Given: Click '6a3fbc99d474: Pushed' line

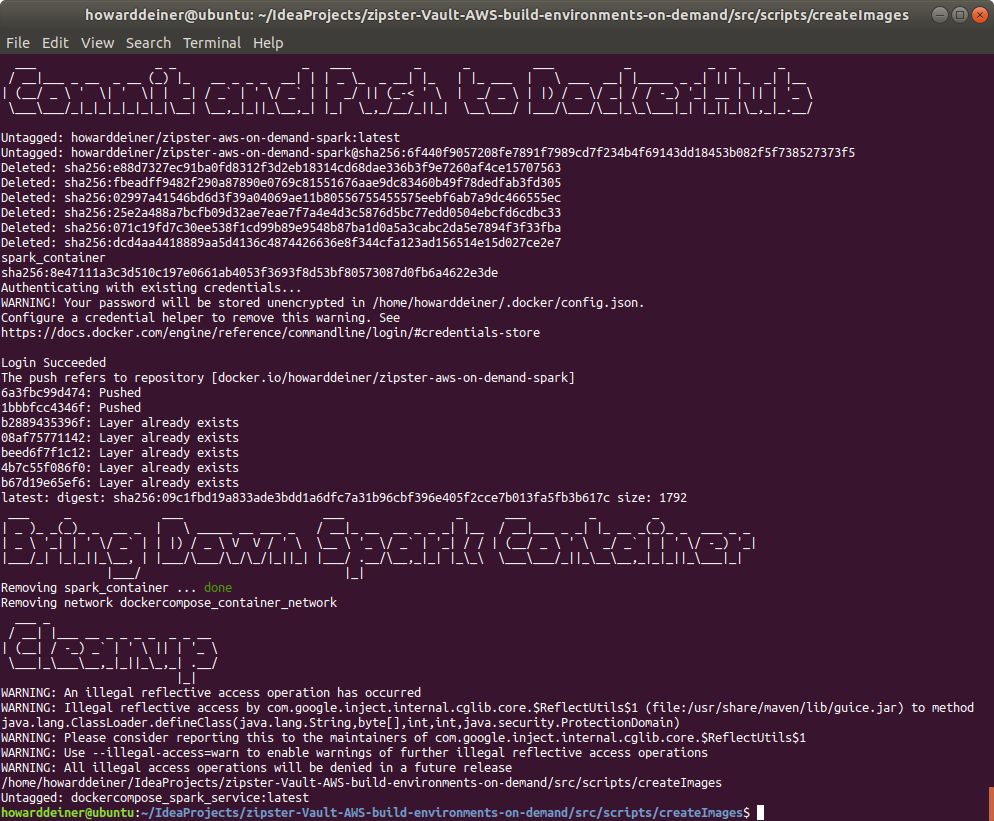Looking at the screenshot, I should (71, 392).
